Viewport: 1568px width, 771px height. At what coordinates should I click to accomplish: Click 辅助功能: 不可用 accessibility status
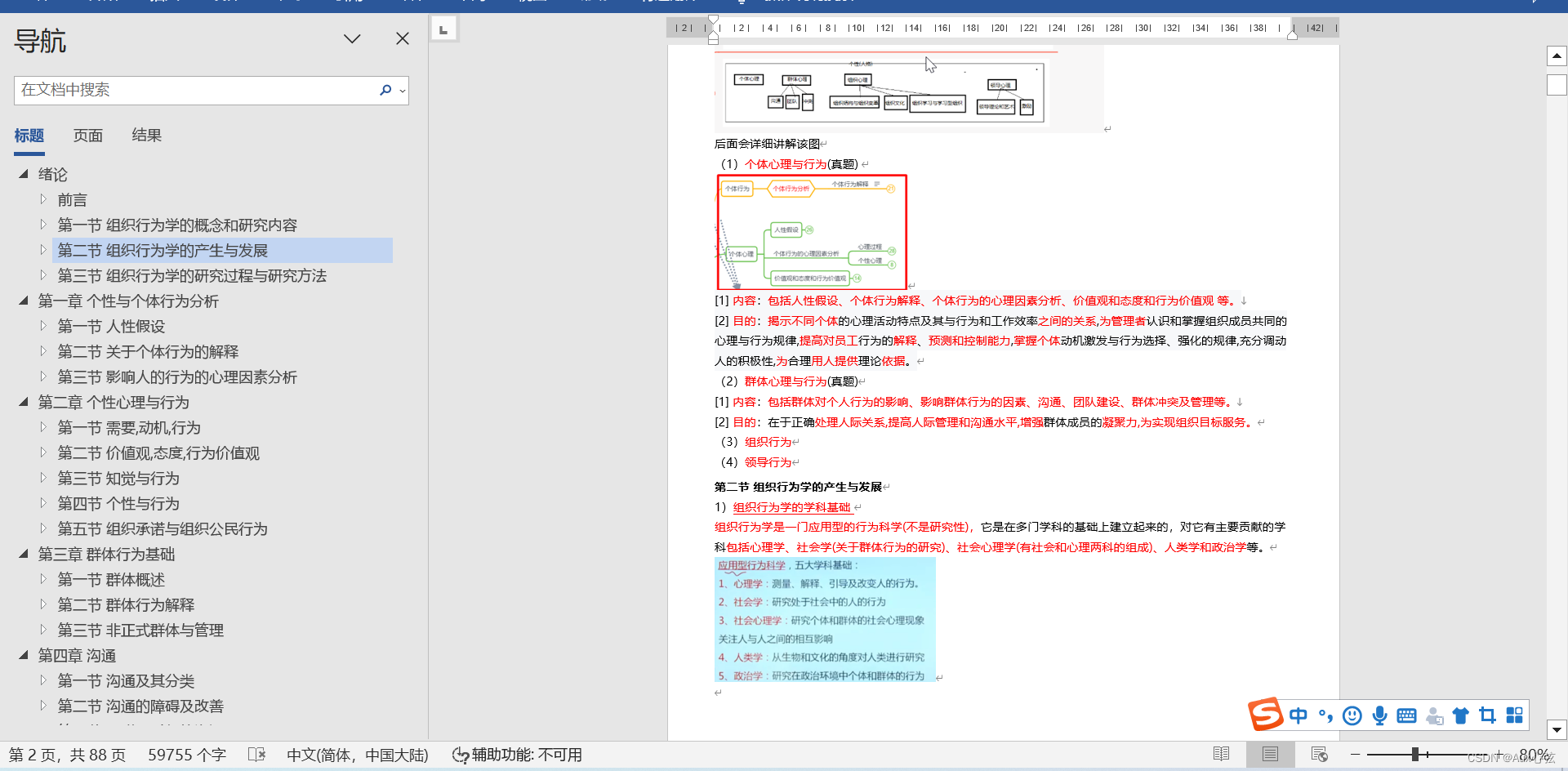518,755
